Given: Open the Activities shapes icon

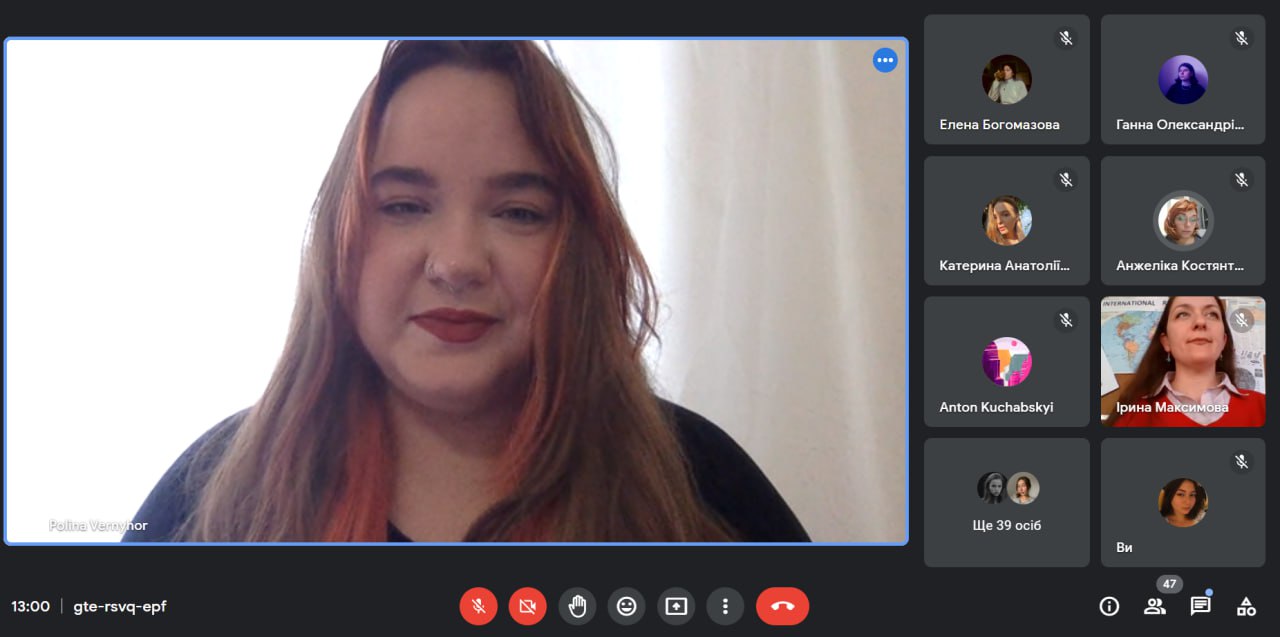Looking at the screenshot, I should click(1246, 606).
